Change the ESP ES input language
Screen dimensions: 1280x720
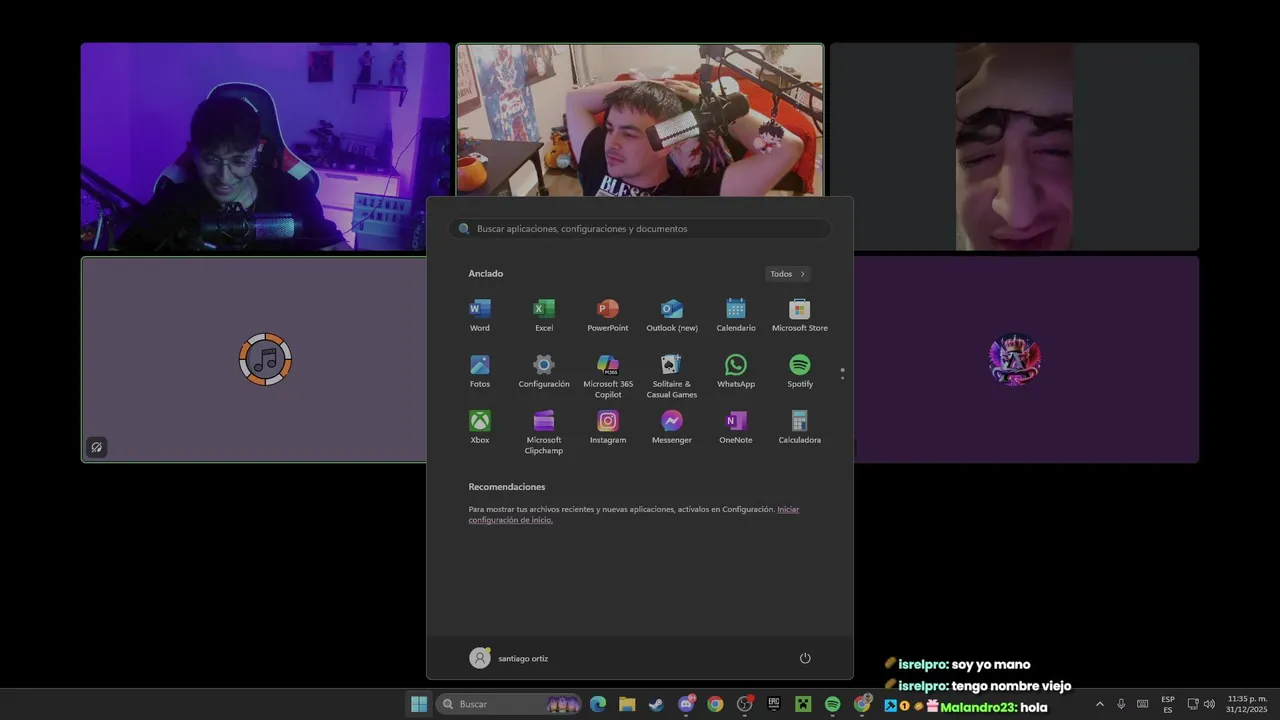(1168, 704)
